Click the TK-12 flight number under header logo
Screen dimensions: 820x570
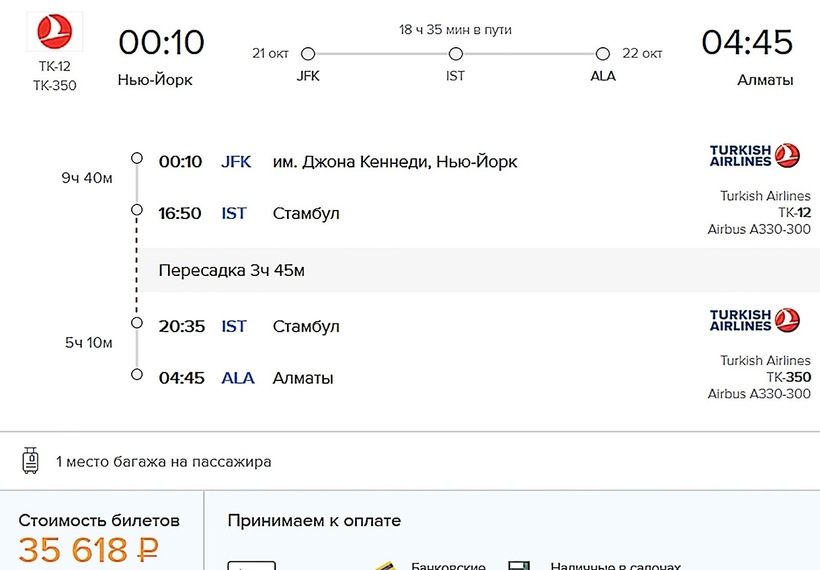coord(54,66)
